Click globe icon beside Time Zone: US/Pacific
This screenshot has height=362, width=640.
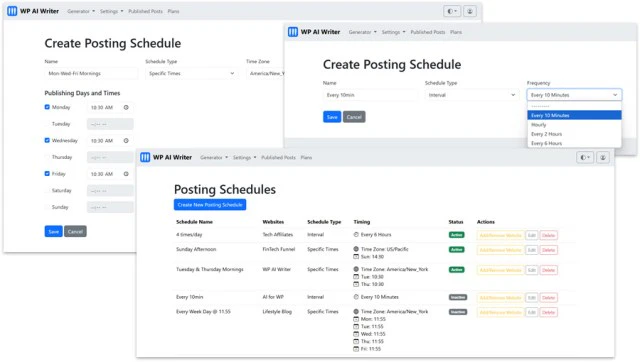356,249
